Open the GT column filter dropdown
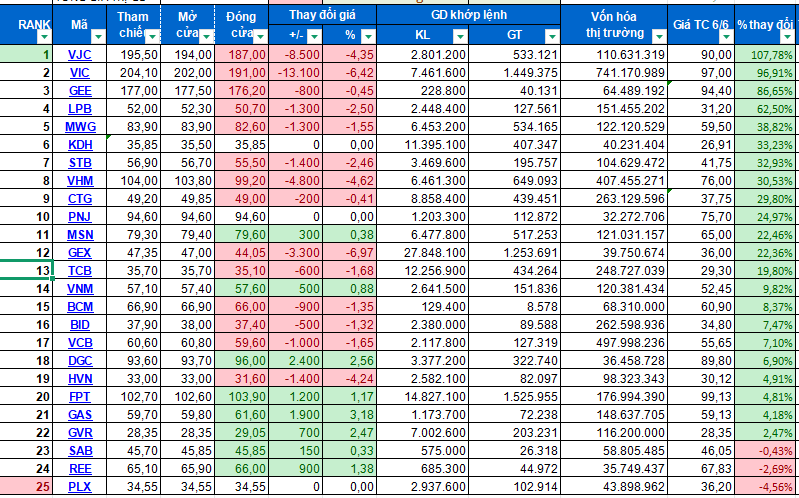 pyautogui.click(x=552, y=36)
